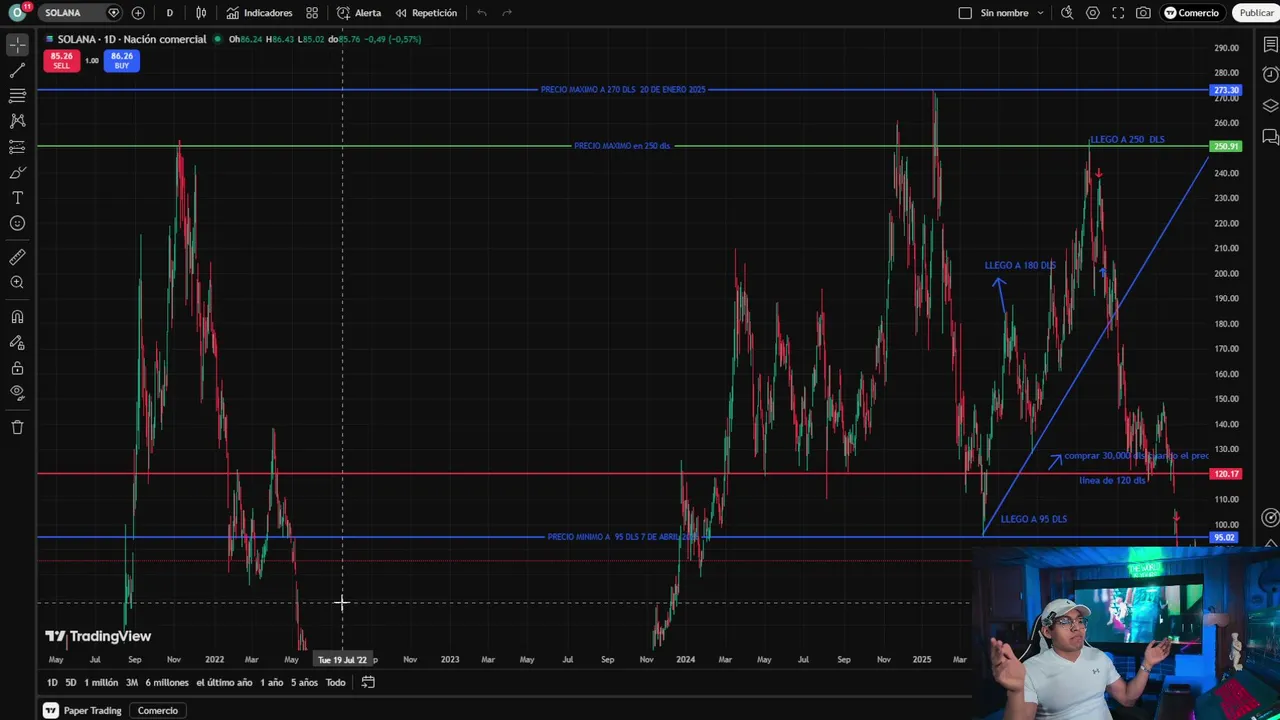Select the zoom-in tool
Screen dimensions: 1280x720
17,283
